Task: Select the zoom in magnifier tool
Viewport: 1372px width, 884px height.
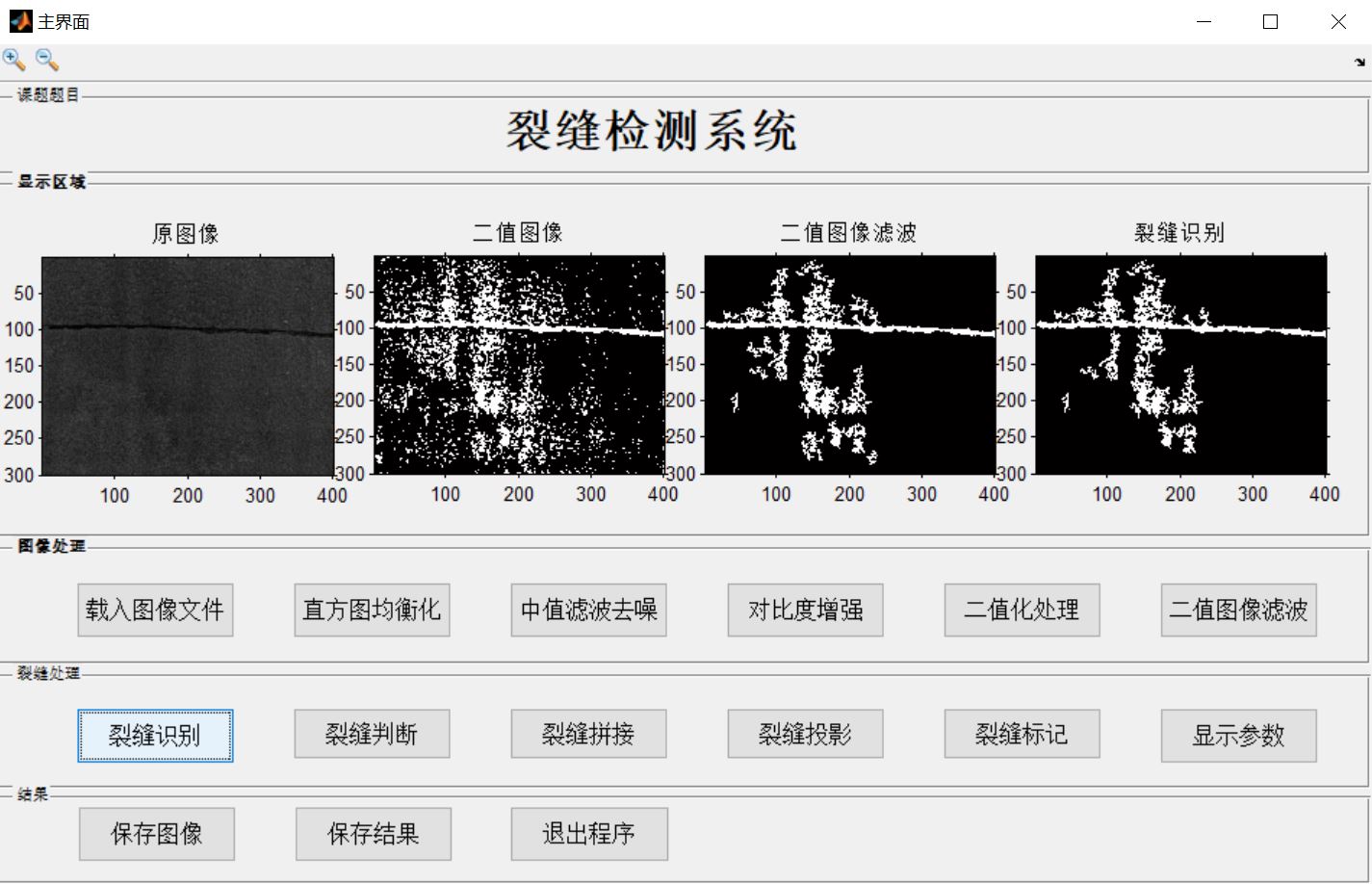Action: pyautogui.click(x=14, y=61)
